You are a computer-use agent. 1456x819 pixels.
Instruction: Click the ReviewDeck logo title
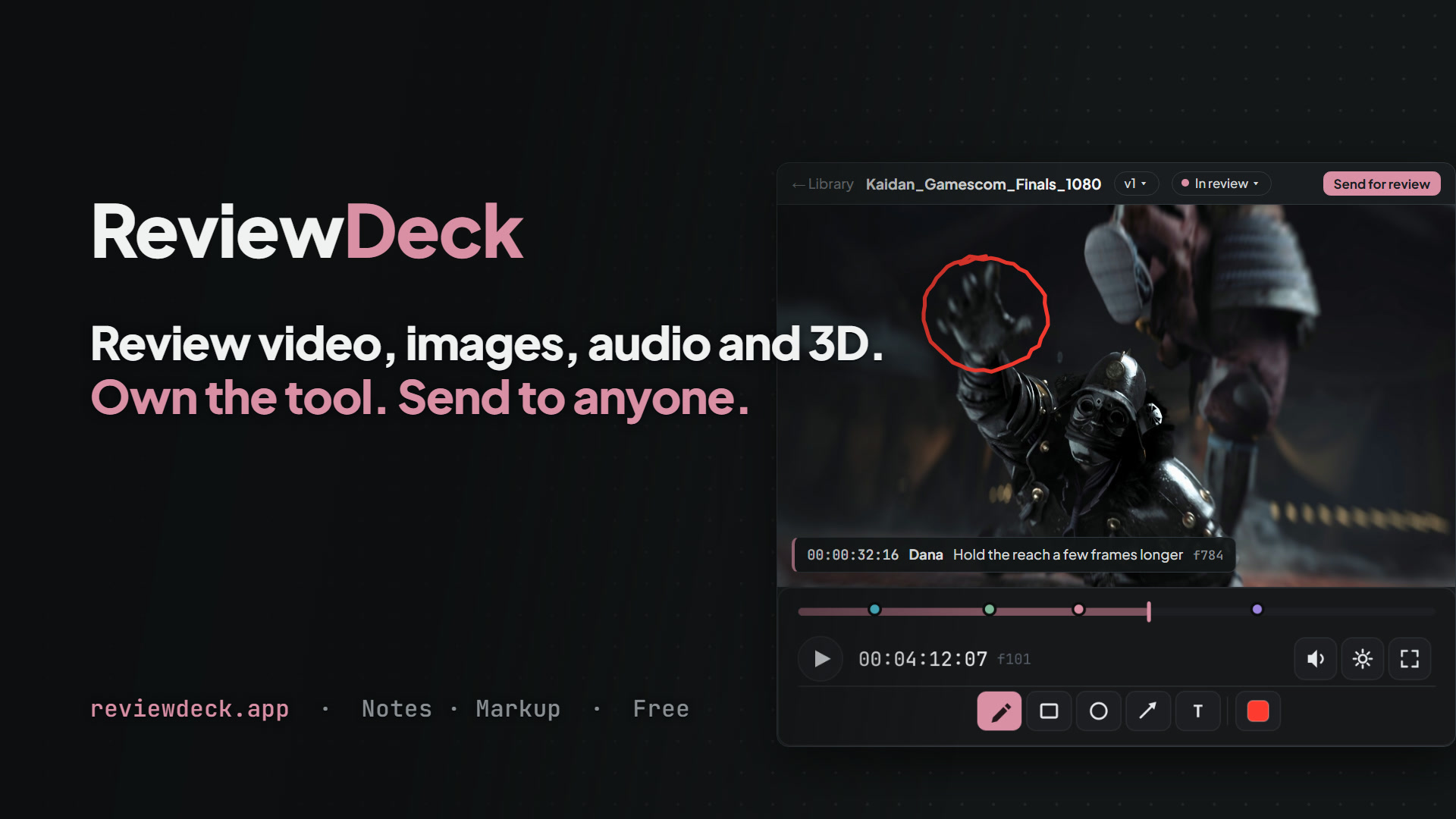click(307, 231)
